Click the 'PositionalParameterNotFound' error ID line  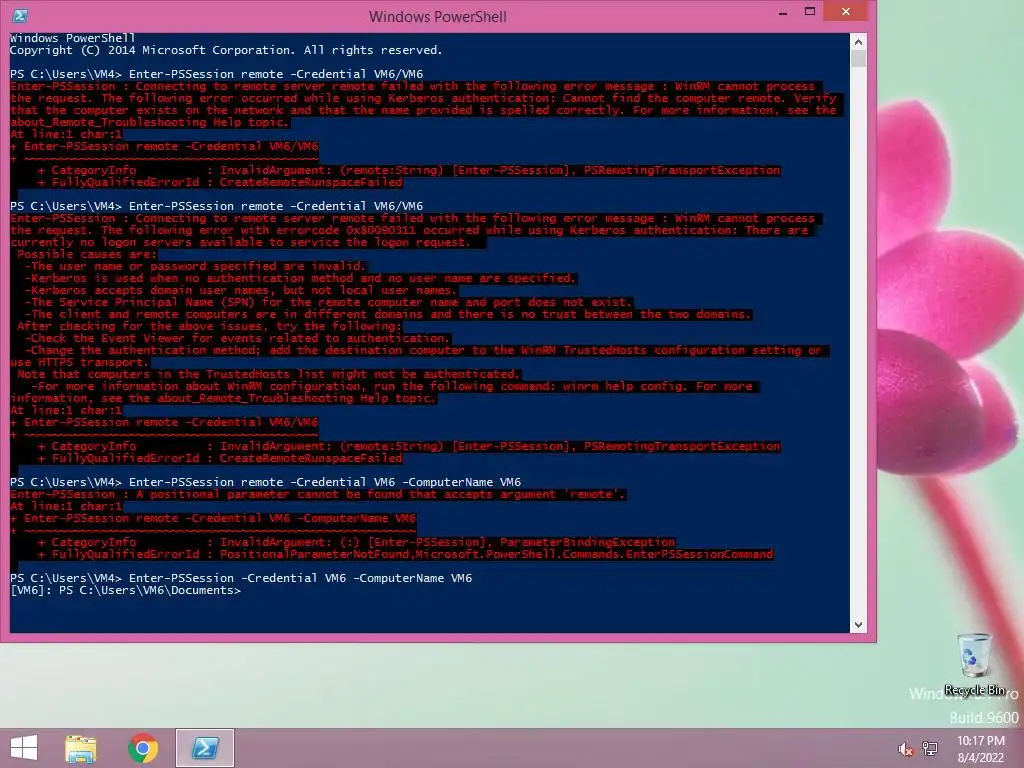click(392, 554)
